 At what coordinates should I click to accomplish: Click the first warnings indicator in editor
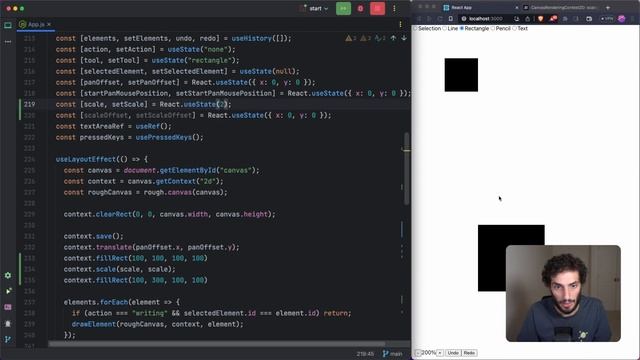(x=351, y=38)
